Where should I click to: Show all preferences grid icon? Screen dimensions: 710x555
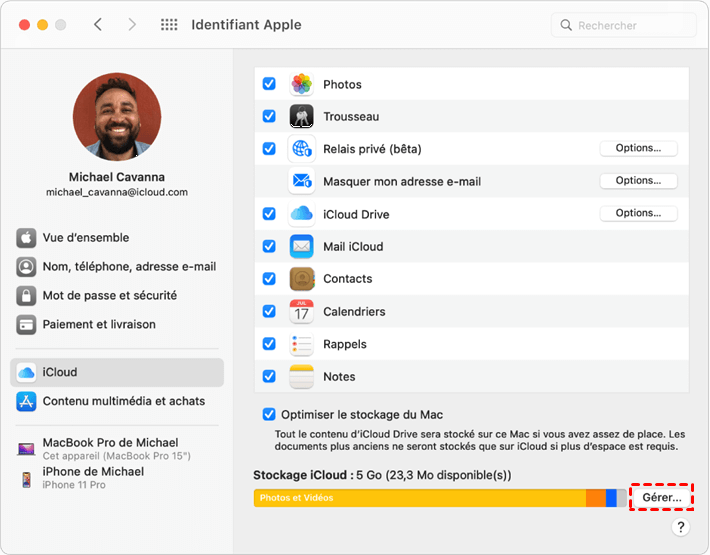170,25
